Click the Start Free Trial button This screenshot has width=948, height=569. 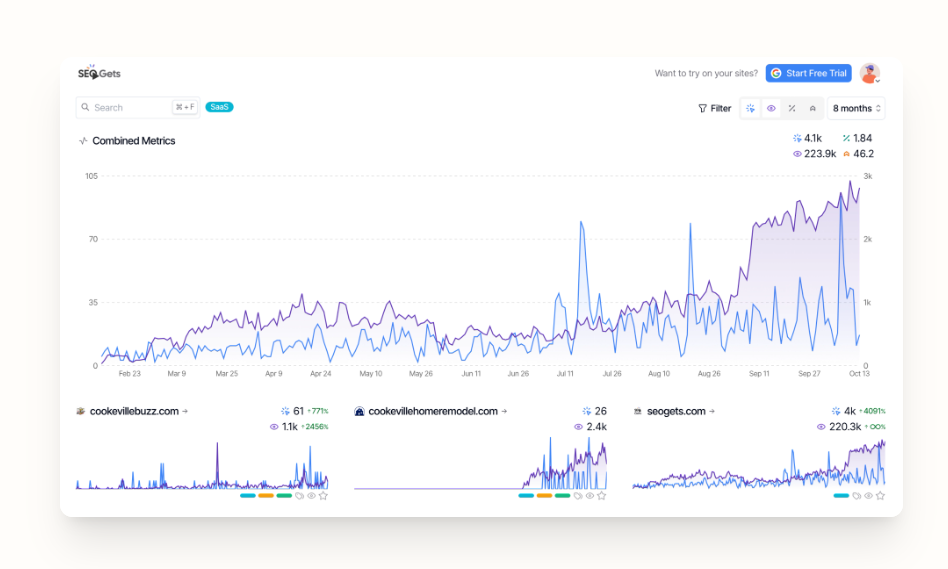click(x=808, y=73)
